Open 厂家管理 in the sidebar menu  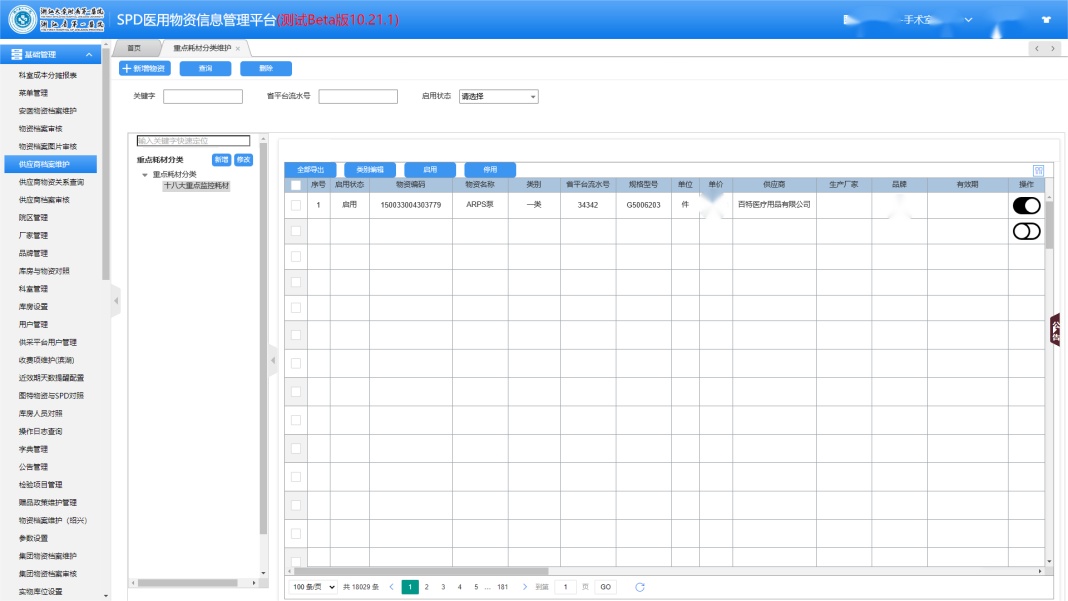(x=33, y=235)
